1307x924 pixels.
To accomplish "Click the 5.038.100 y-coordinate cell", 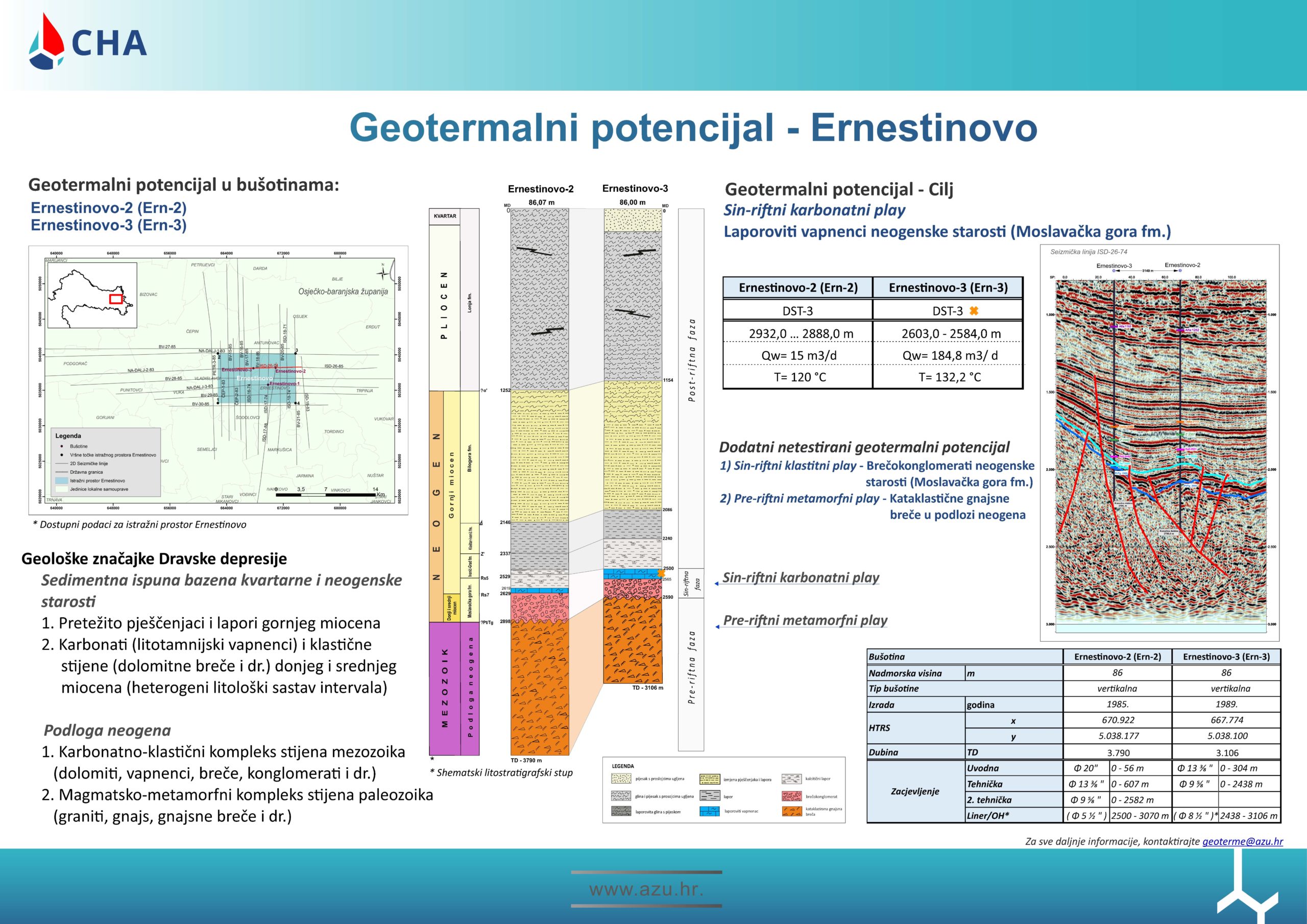I will click(1226, 736).
